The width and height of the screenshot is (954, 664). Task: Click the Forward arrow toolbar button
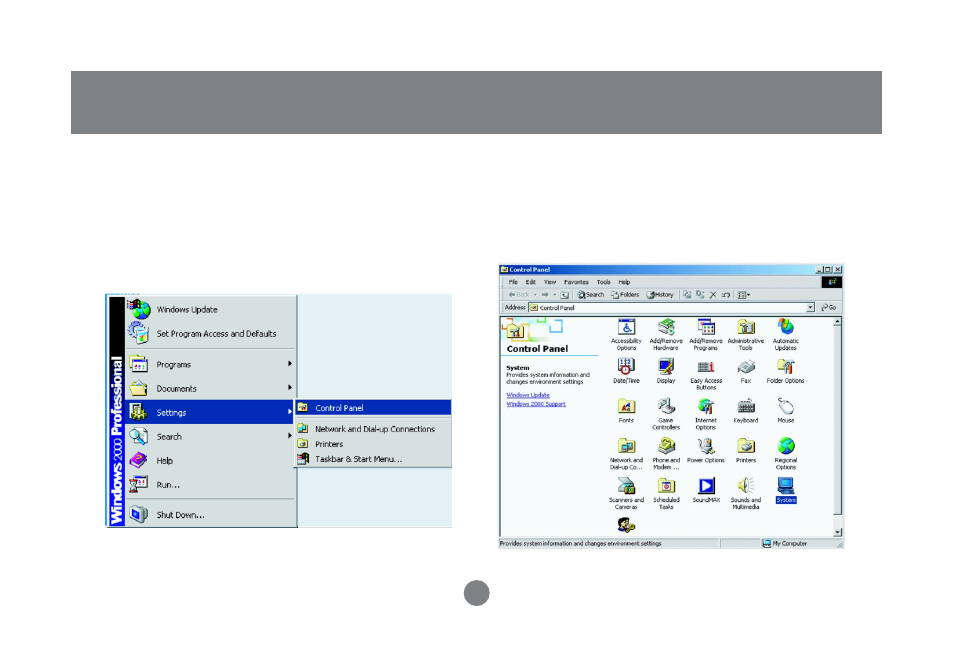(x=545, y=295)
